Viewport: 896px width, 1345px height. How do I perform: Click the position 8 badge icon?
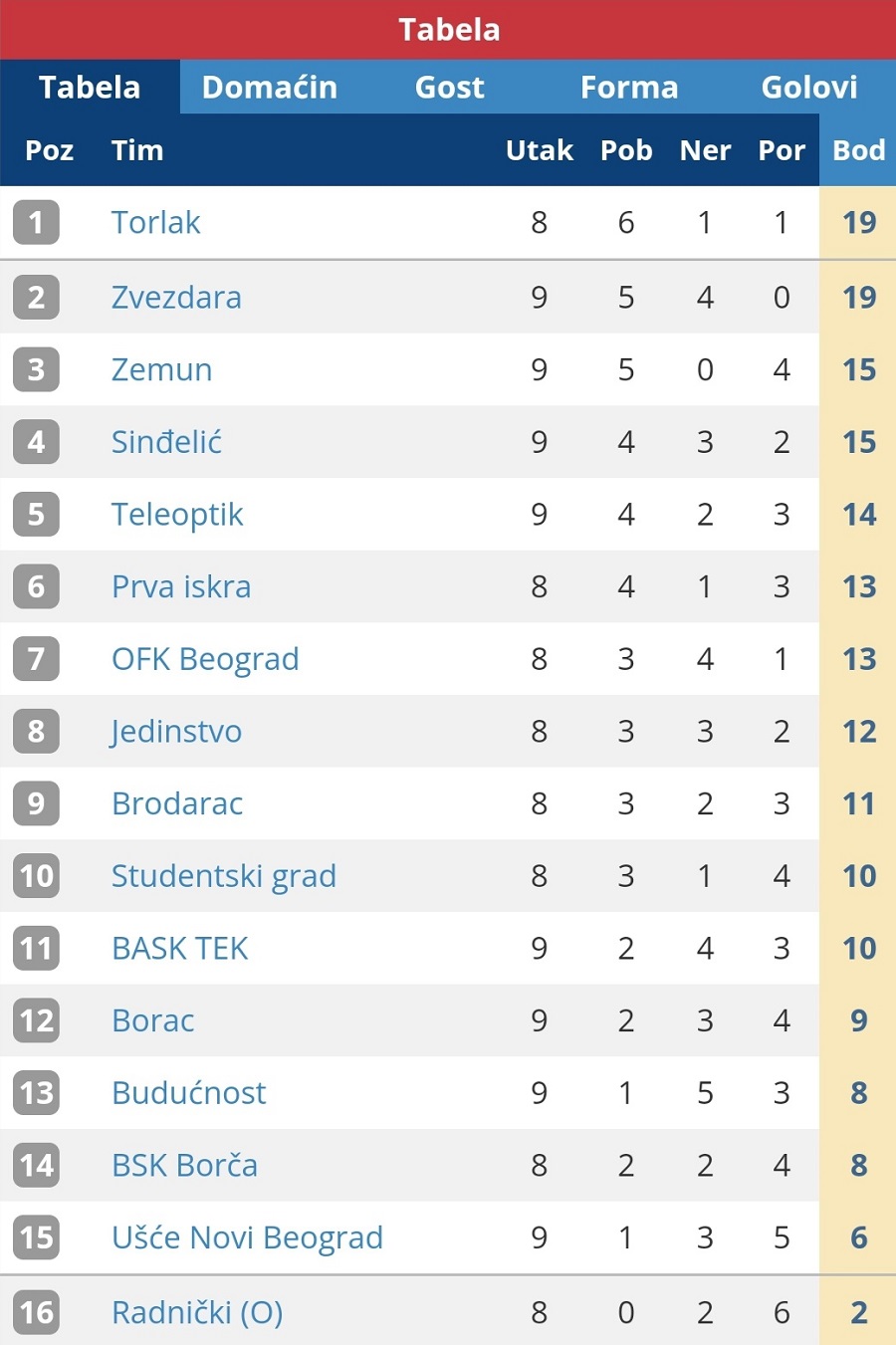(x=36, y=731)
